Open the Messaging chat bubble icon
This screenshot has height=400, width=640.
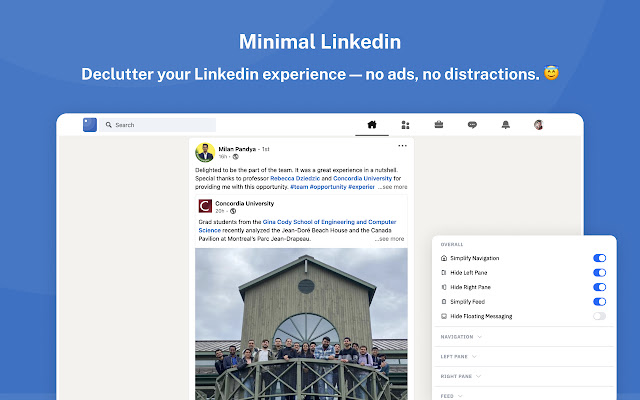[472, 125]
